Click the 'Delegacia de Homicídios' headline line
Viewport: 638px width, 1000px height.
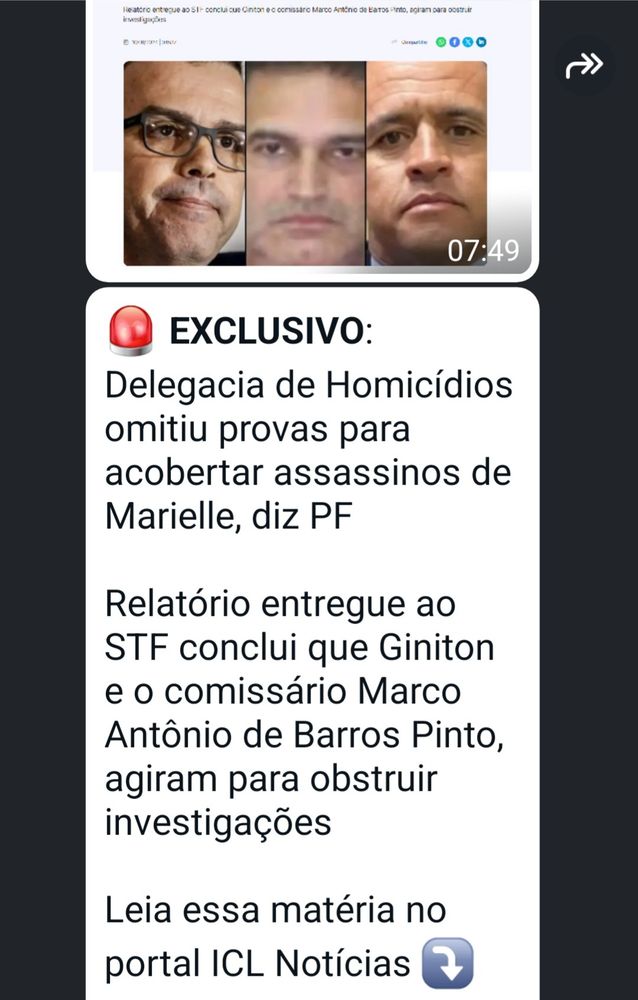point(309,385)
